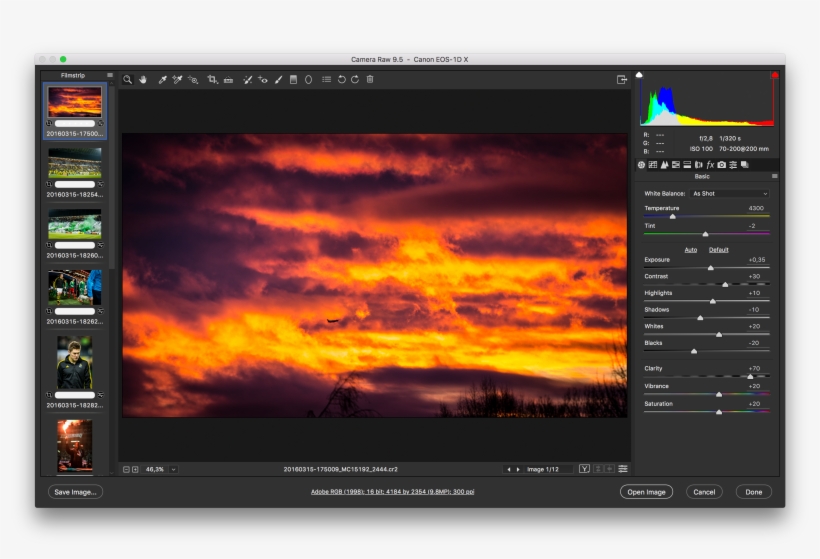Click the Clarity slider handle
Screen dimensions: 820x559
click(x=750, y=377)
